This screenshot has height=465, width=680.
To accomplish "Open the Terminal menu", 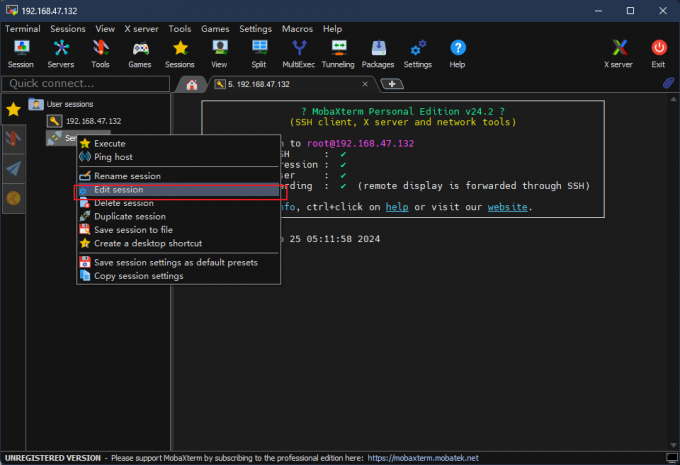I will [23, 29].
